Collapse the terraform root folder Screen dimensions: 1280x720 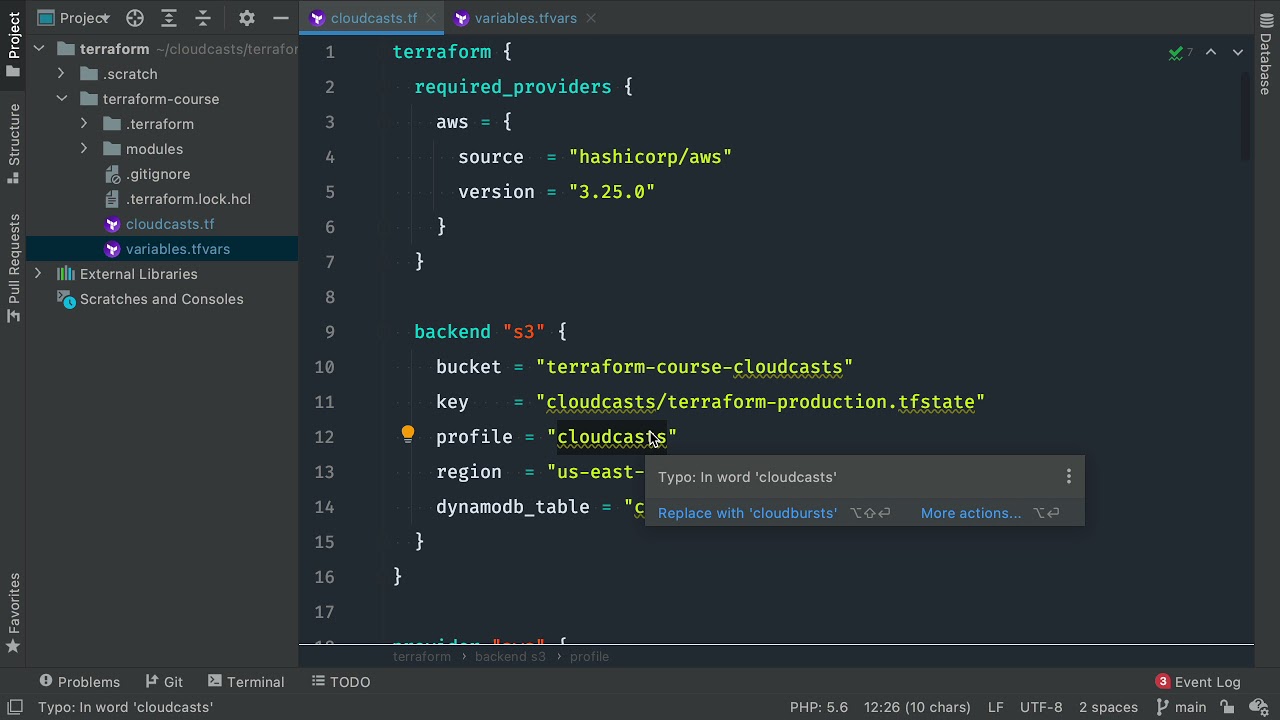(39, 49)
